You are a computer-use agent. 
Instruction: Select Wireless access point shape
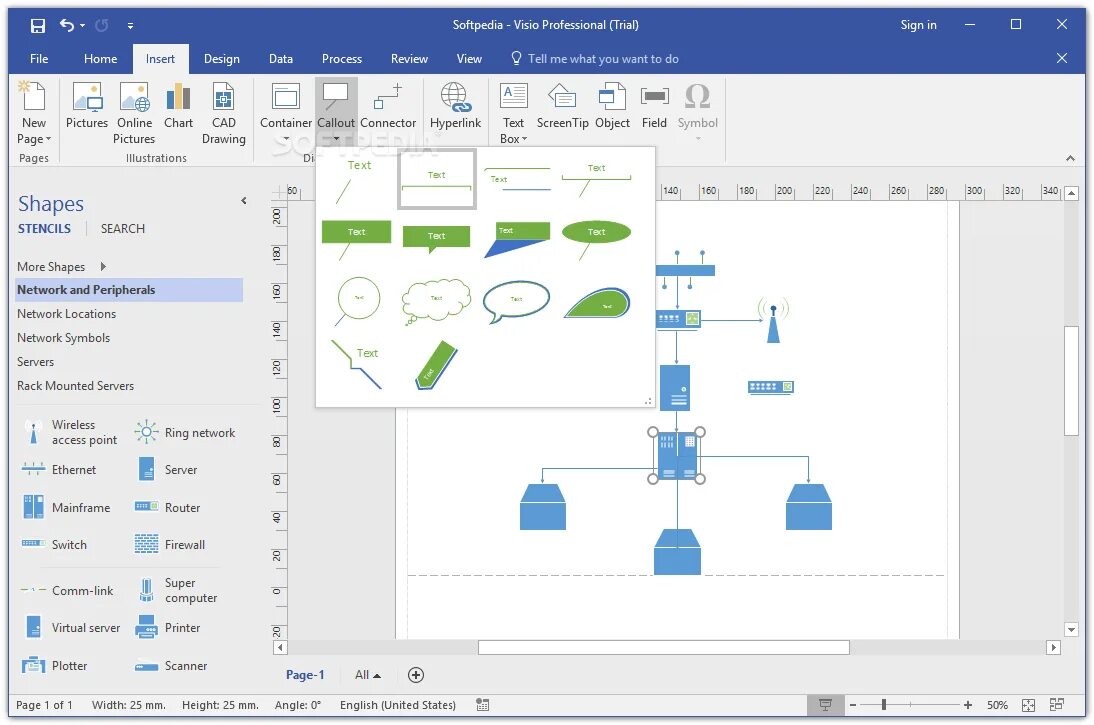pos(70,433)
